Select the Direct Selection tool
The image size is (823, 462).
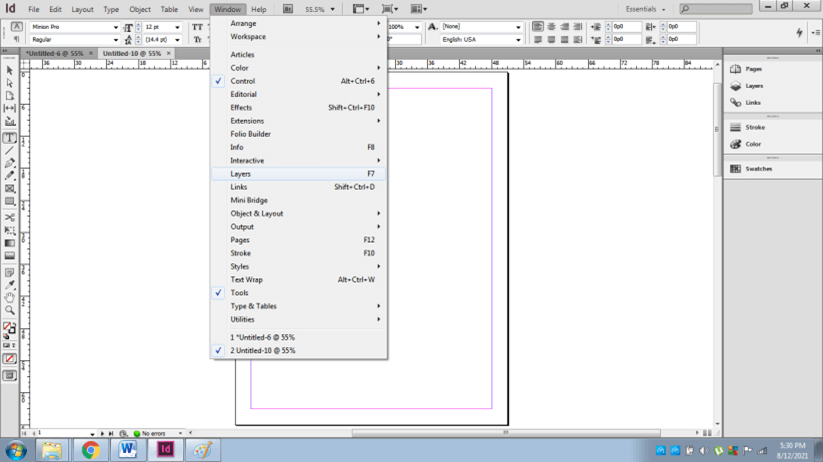pos(9,83)
